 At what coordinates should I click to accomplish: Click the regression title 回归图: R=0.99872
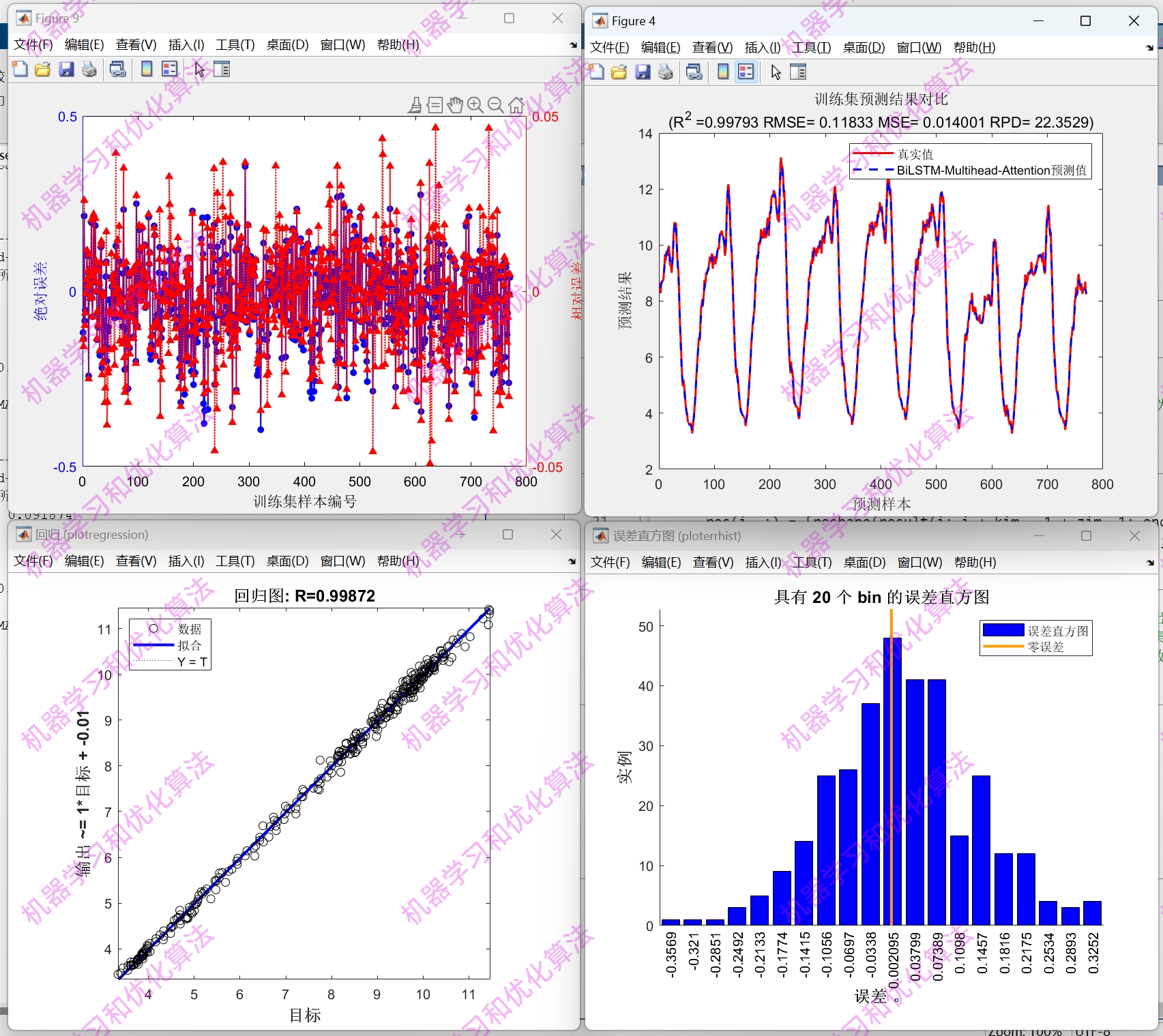[305, 596]
